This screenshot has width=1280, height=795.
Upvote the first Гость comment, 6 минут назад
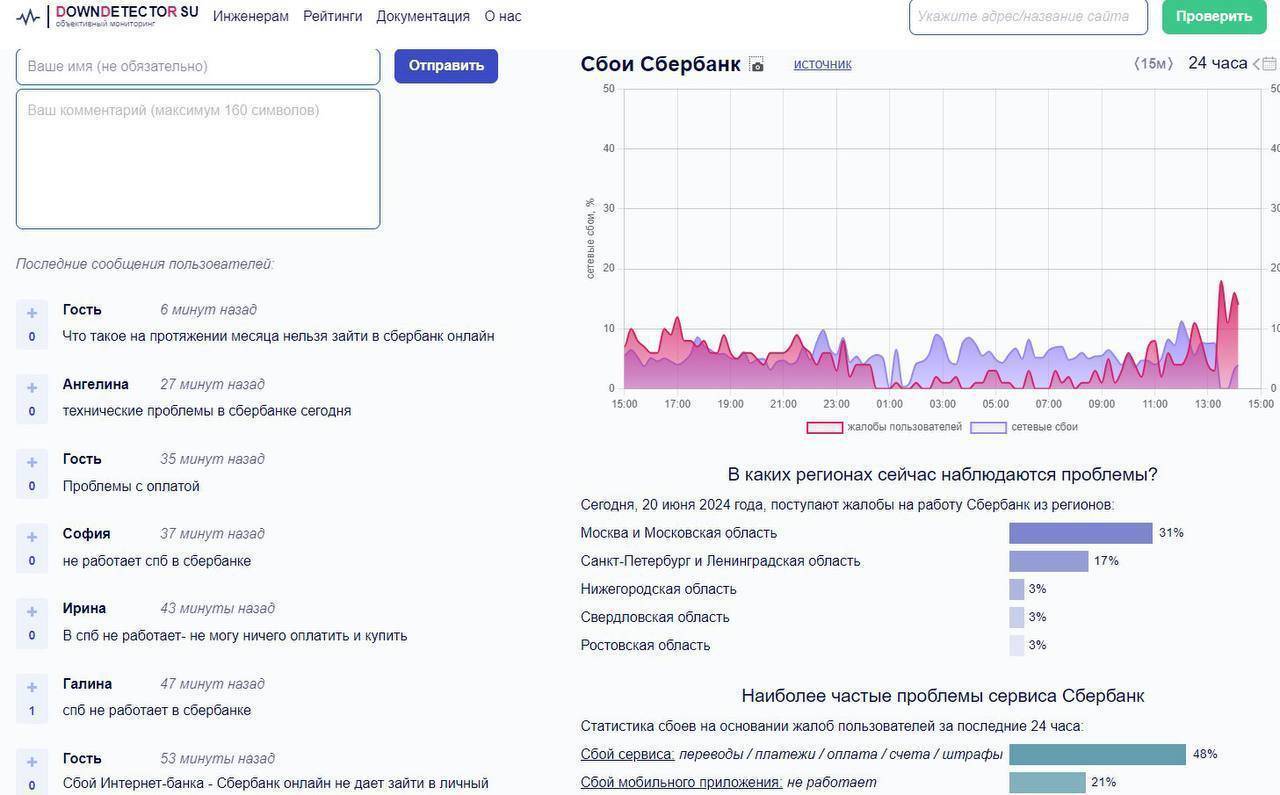pyautogui.click(x=32, y=313)
